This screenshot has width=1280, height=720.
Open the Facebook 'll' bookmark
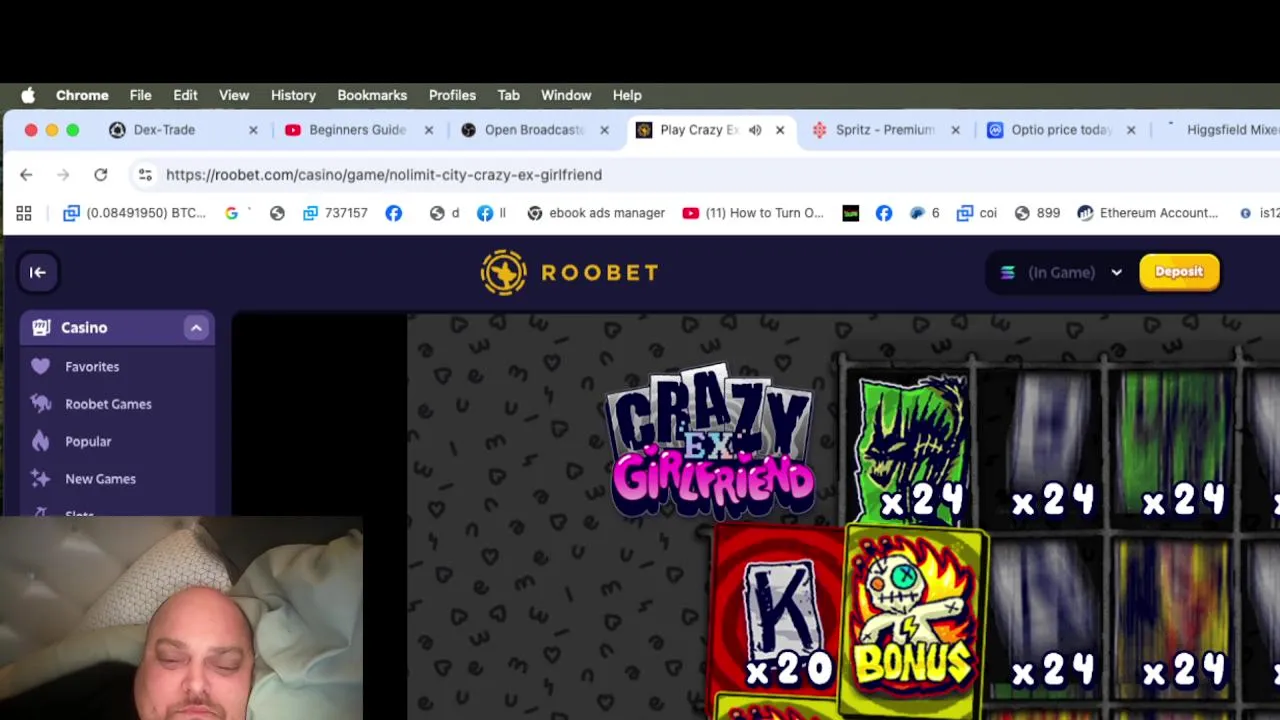492,213
